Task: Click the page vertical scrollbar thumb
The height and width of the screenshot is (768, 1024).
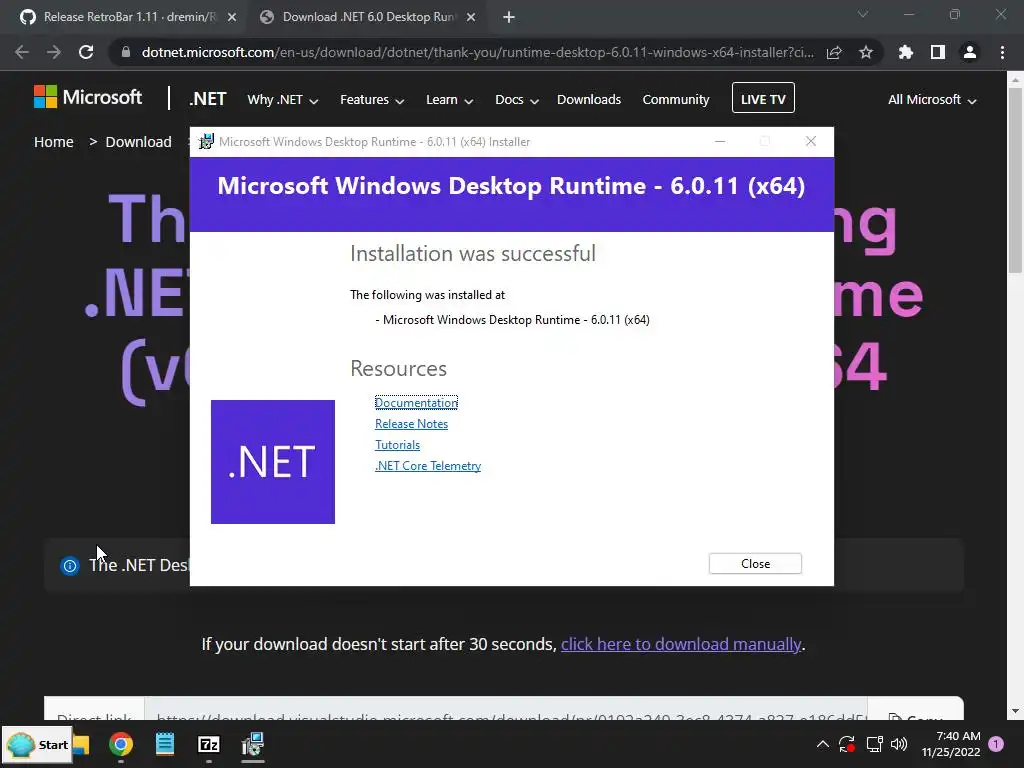Action: (1015, 180)
